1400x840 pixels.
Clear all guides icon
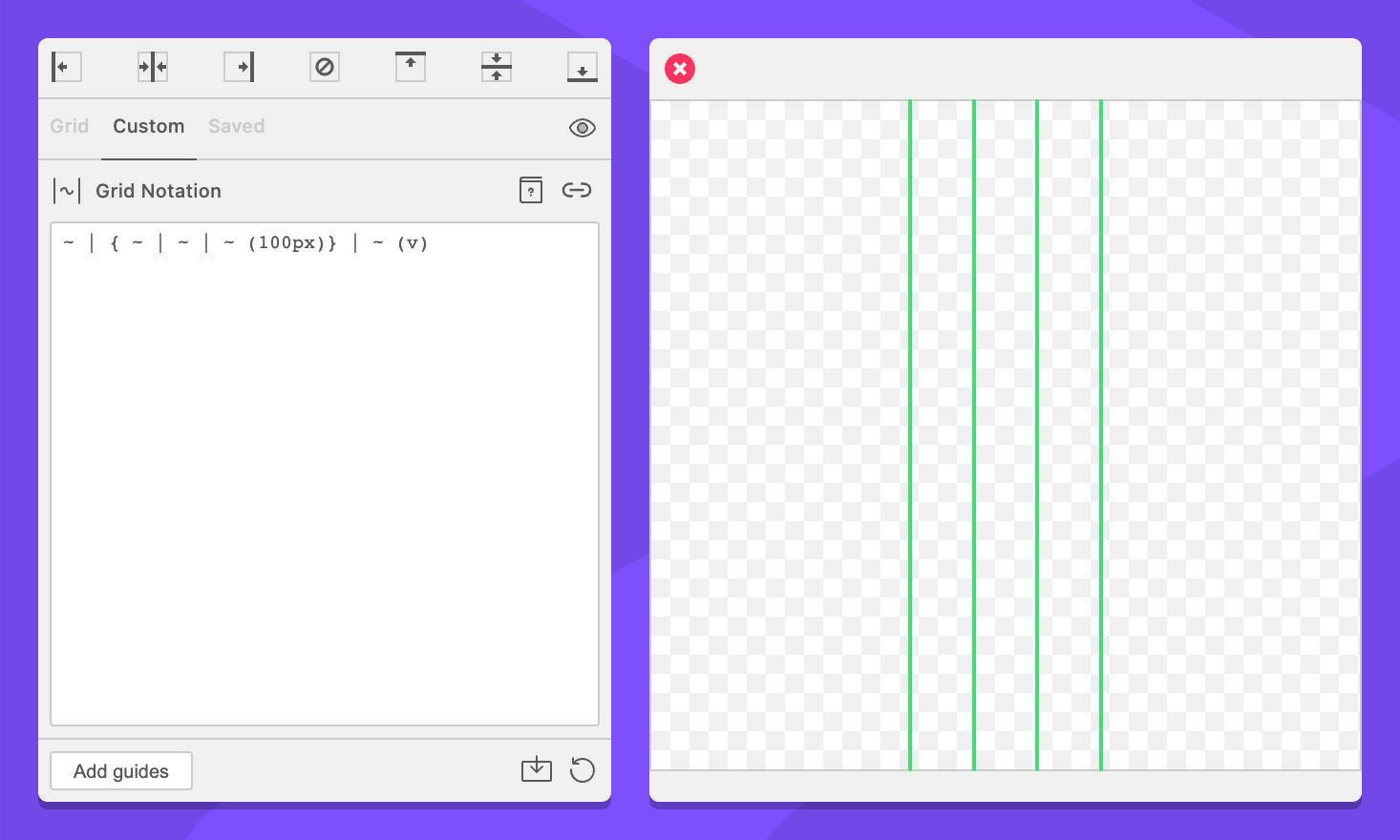click(x=325, y=67)
